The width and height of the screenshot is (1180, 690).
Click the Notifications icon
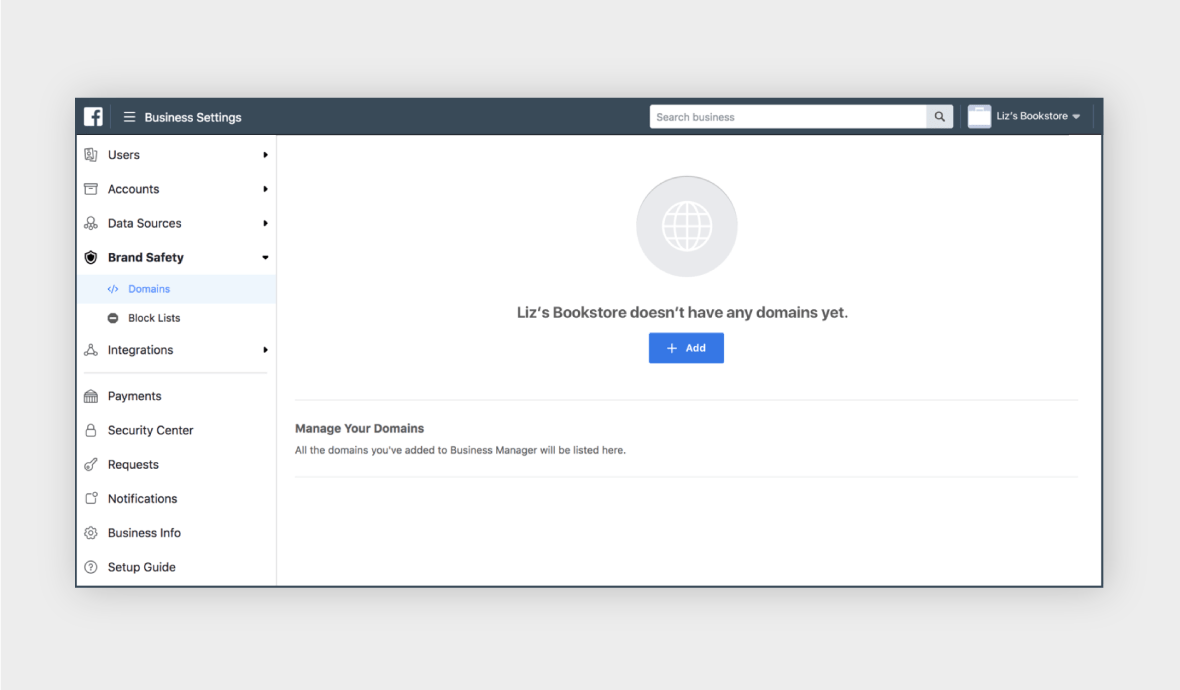[91, 498]
